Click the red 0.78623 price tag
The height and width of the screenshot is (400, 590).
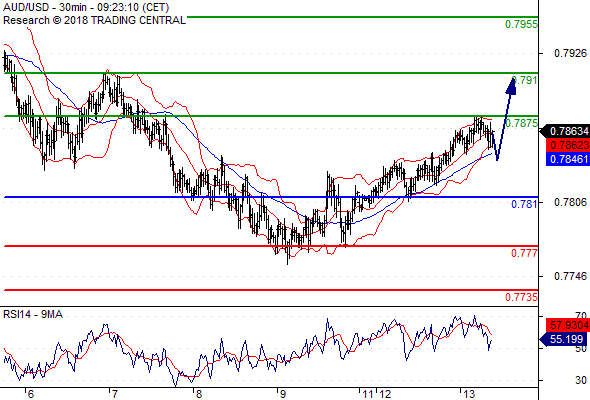pos(568,145)
